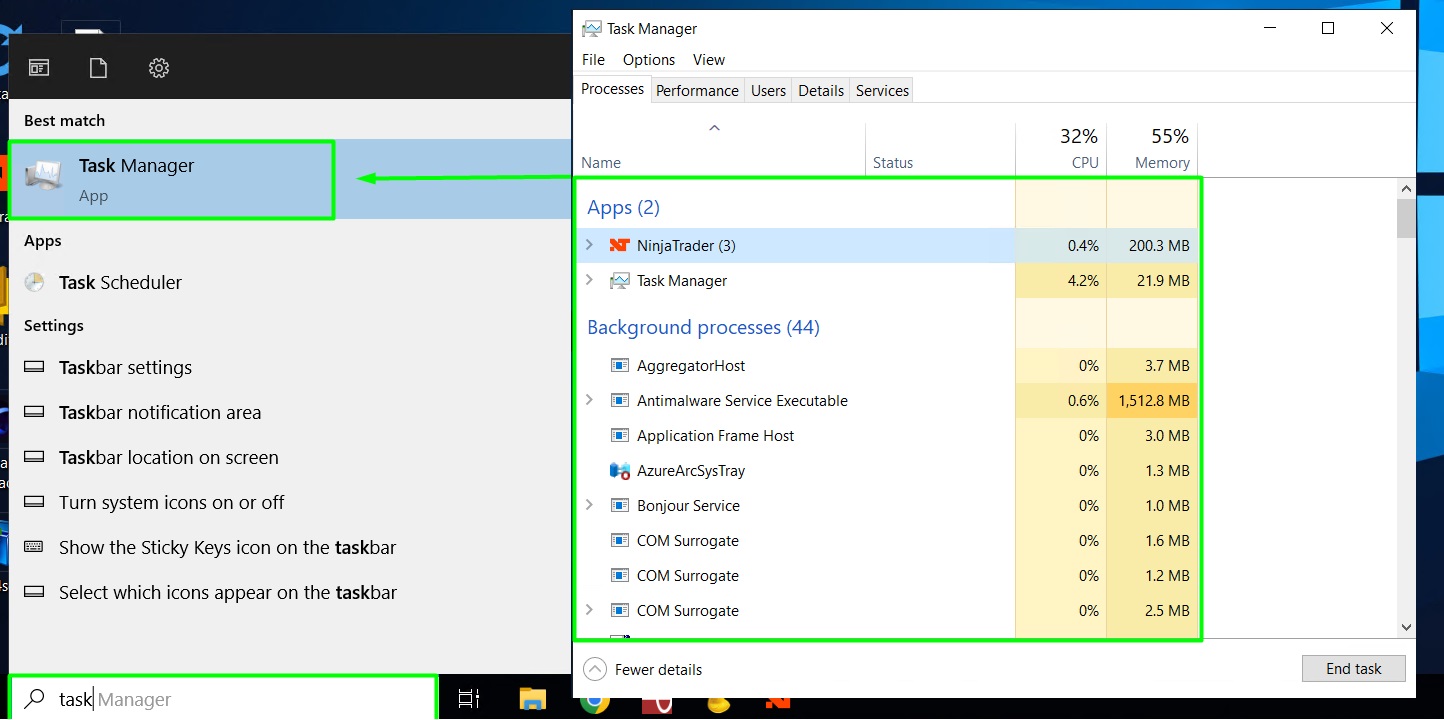Viewport: 1444px width, 720px height.
Task: Switch to the Performance tab
Action: [697, 90]
